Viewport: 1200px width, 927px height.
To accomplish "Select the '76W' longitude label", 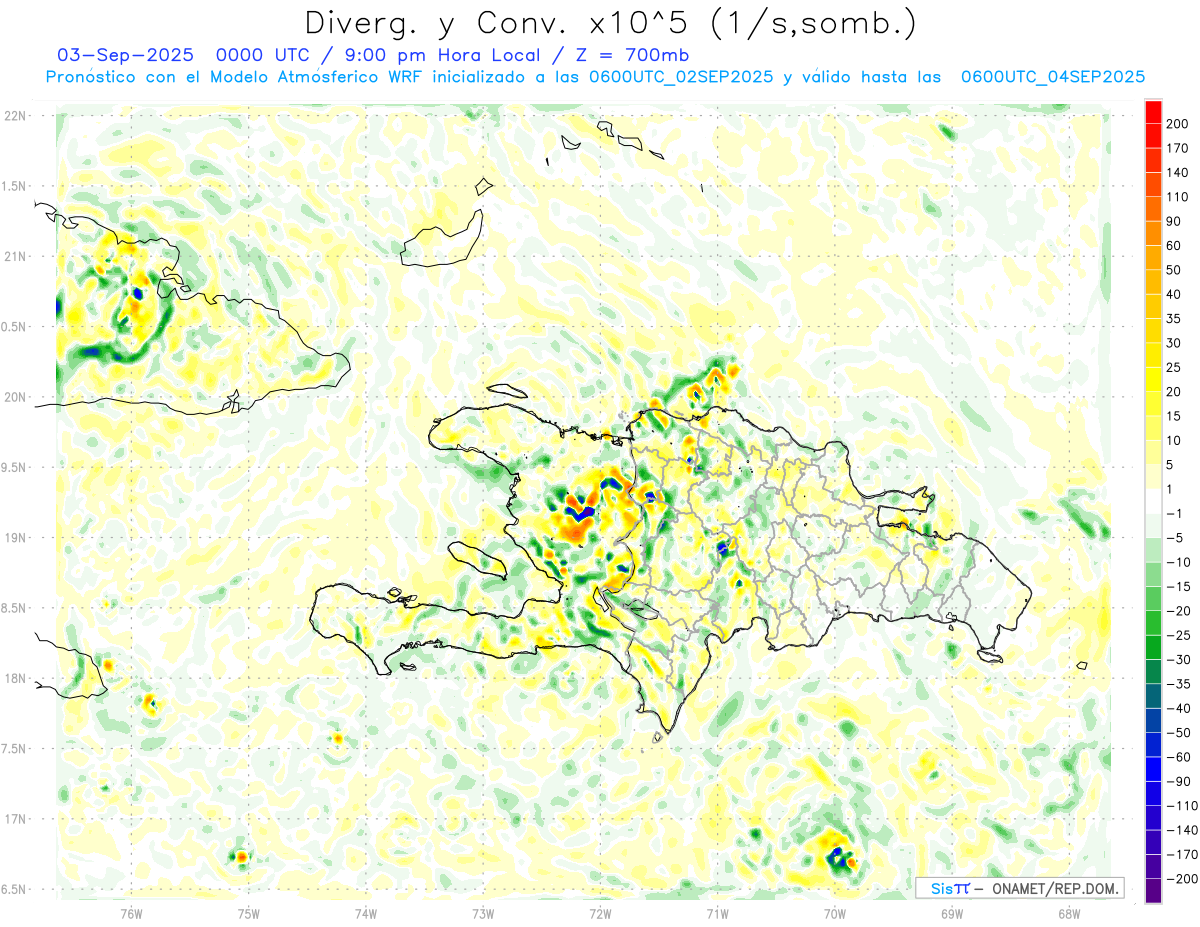I will 131,913.
